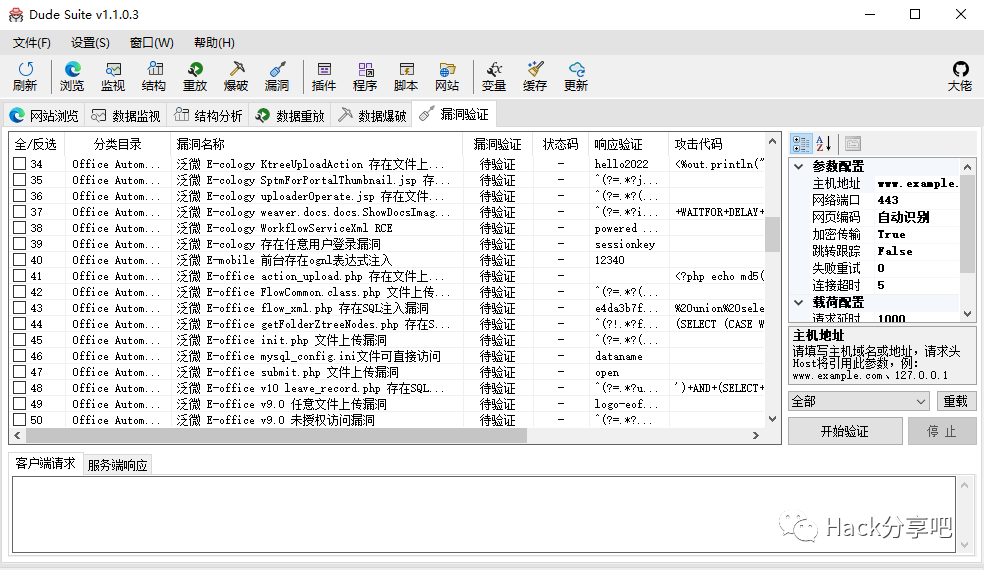This screenshot has width=984, height=570.
Task: Check the box for row 42
Action: point(19,292)
